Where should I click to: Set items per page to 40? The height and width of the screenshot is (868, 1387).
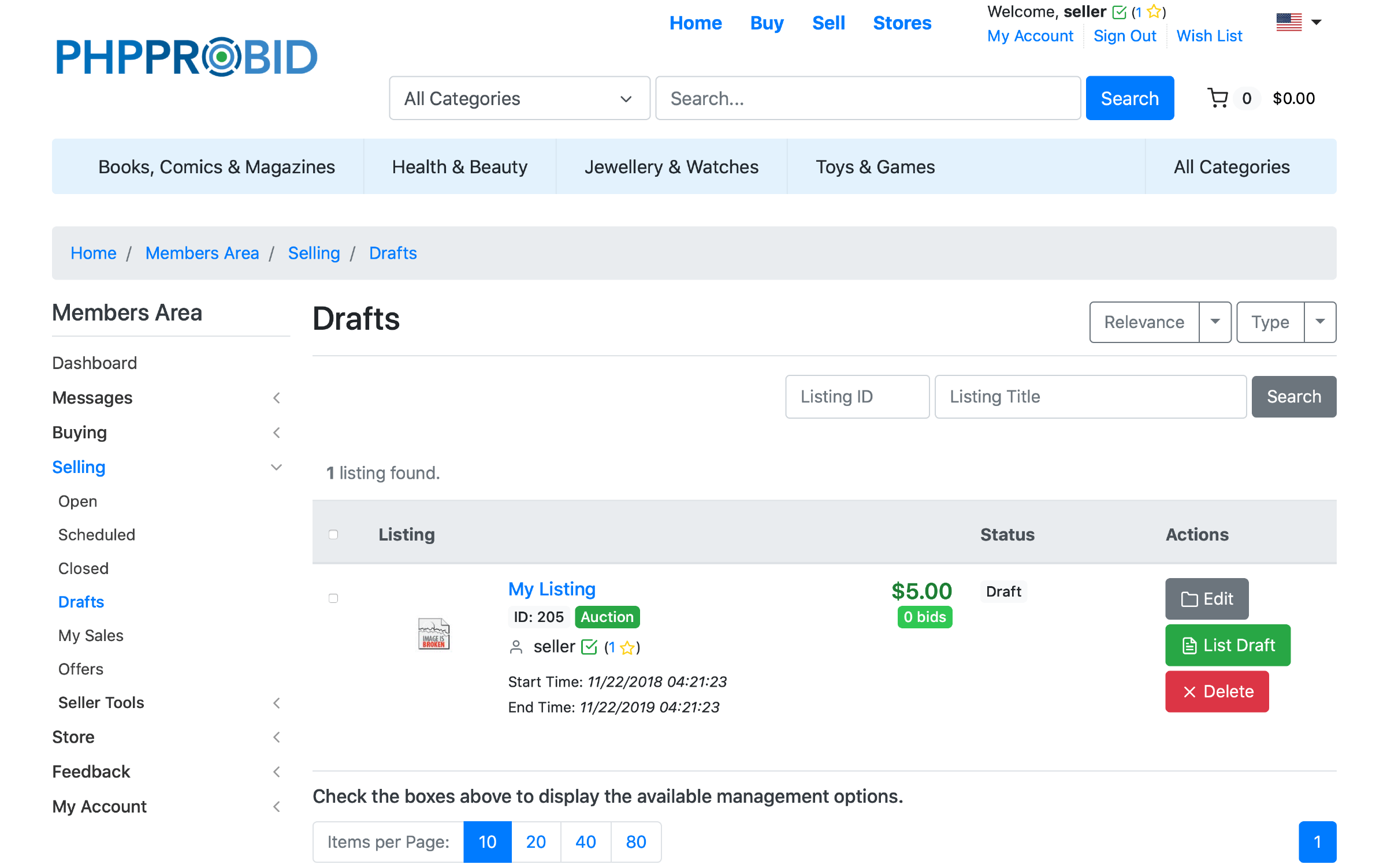point(585,841)
